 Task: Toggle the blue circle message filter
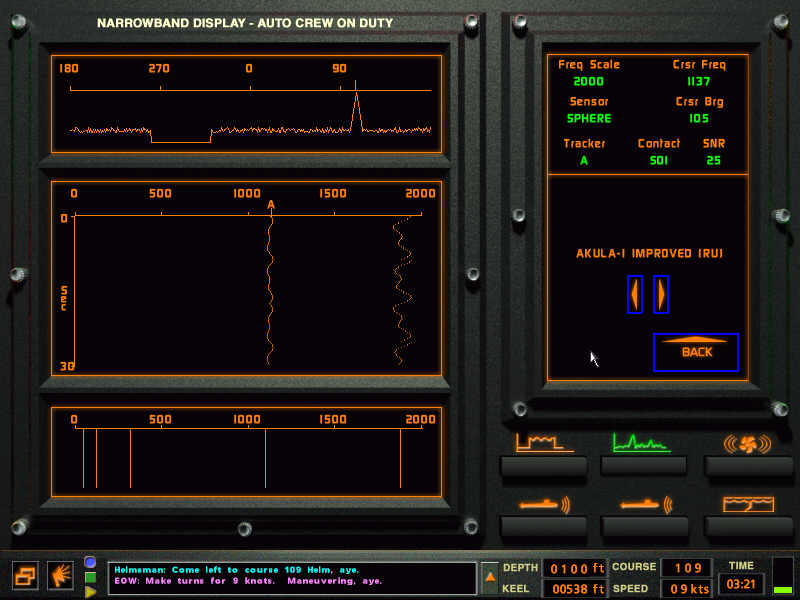click(x=90, y=562)
